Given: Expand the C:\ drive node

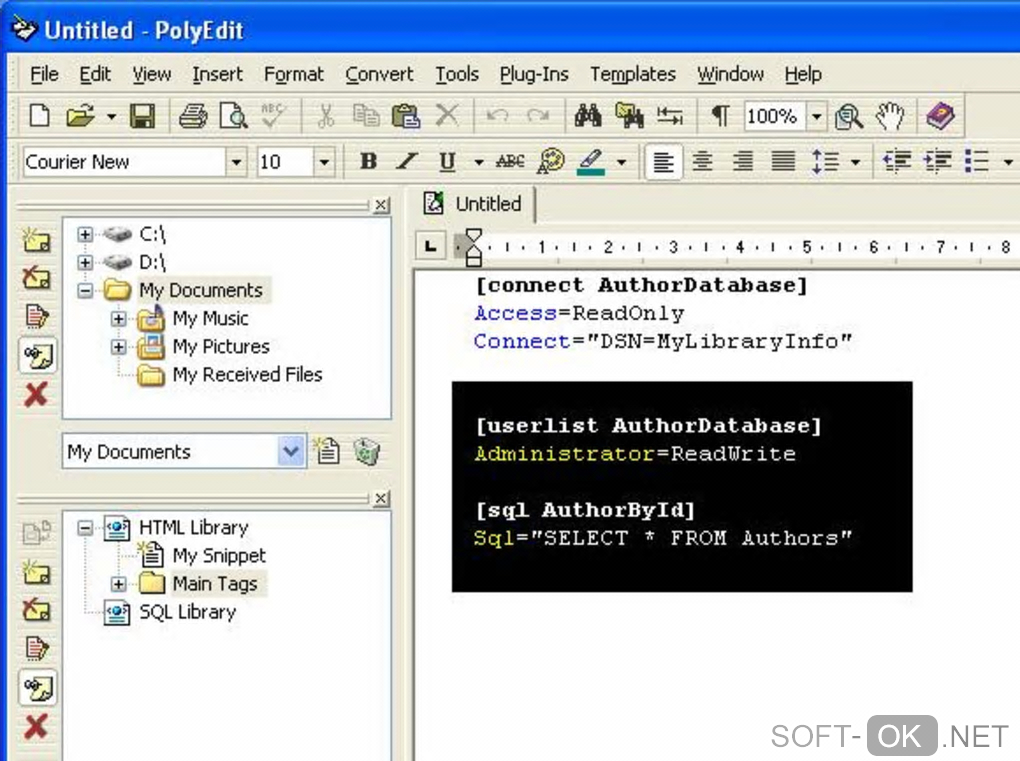Looking at the screenshot, I should tap(85, 234).
